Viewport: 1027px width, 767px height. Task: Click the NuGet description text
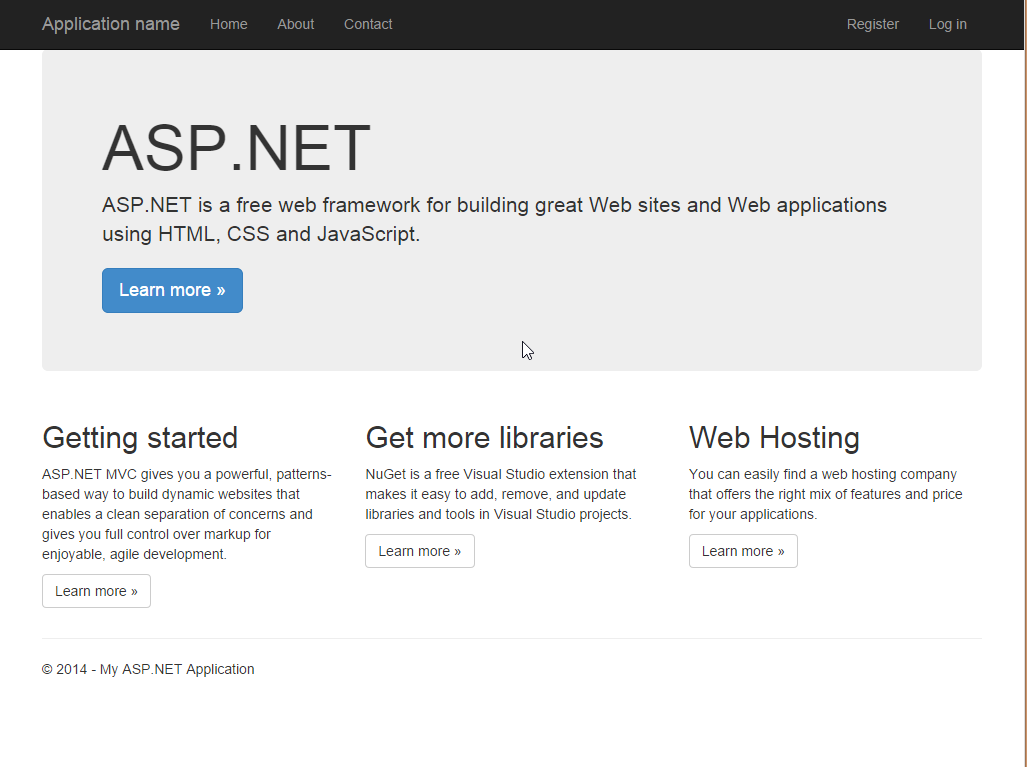pyautogui.click(x=501, y=493)
